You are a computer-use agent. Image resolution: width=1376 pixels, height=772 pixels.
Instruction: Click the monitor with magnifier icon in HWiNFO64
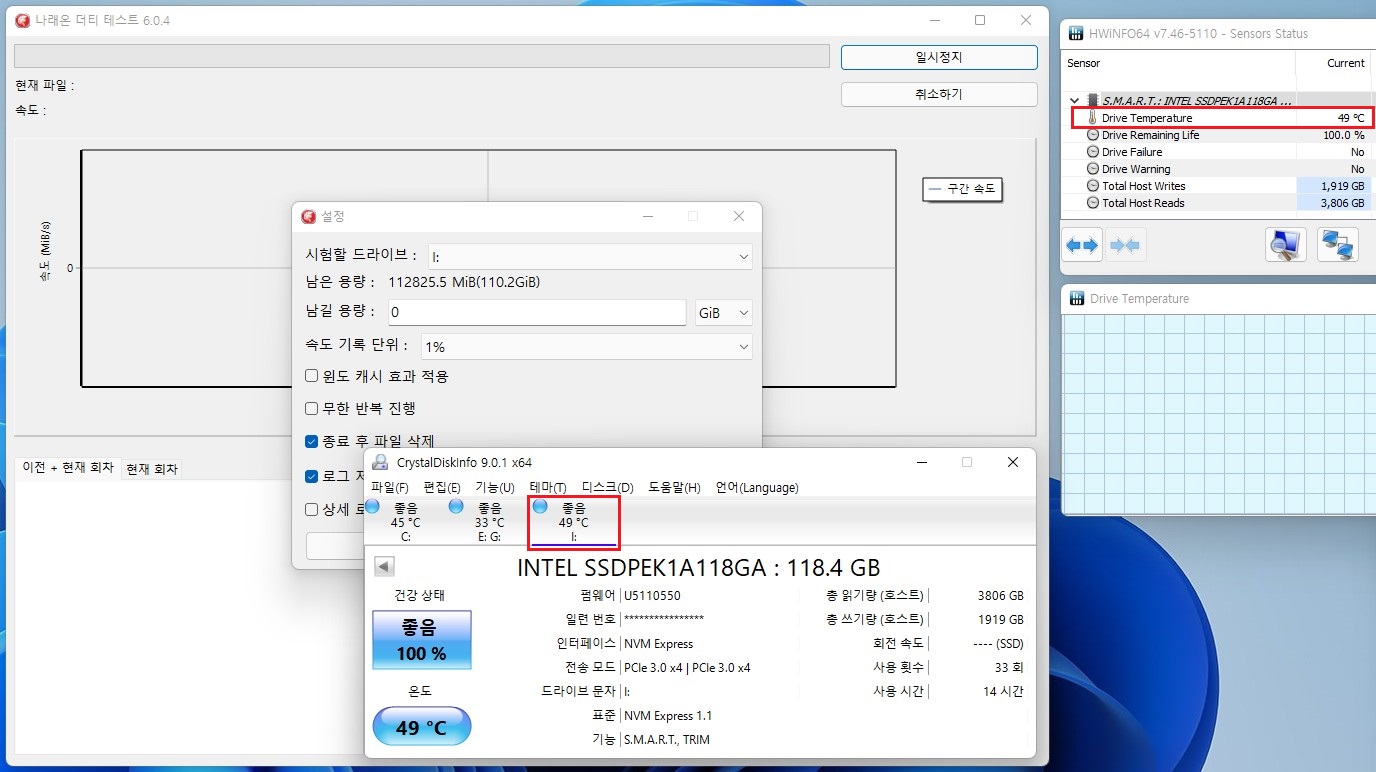tap(1286, 244)
